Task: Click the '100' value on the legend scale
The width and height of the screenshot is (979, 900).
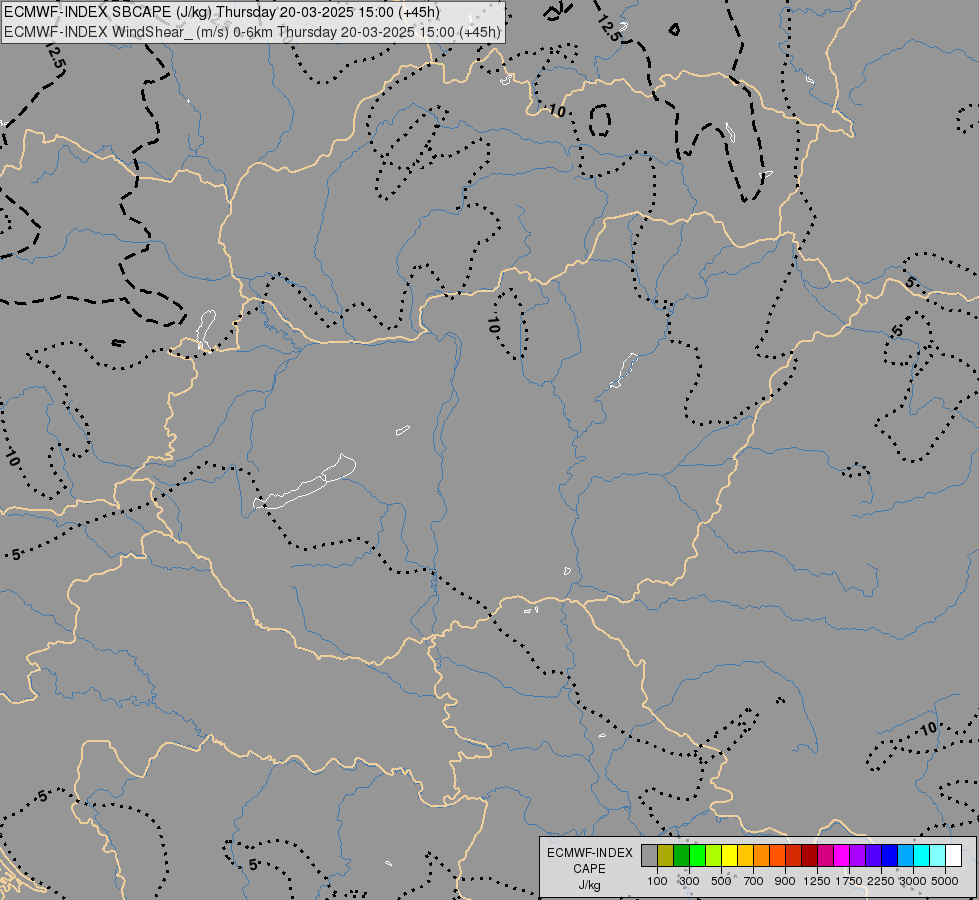Action: click(x=657, y=881)
